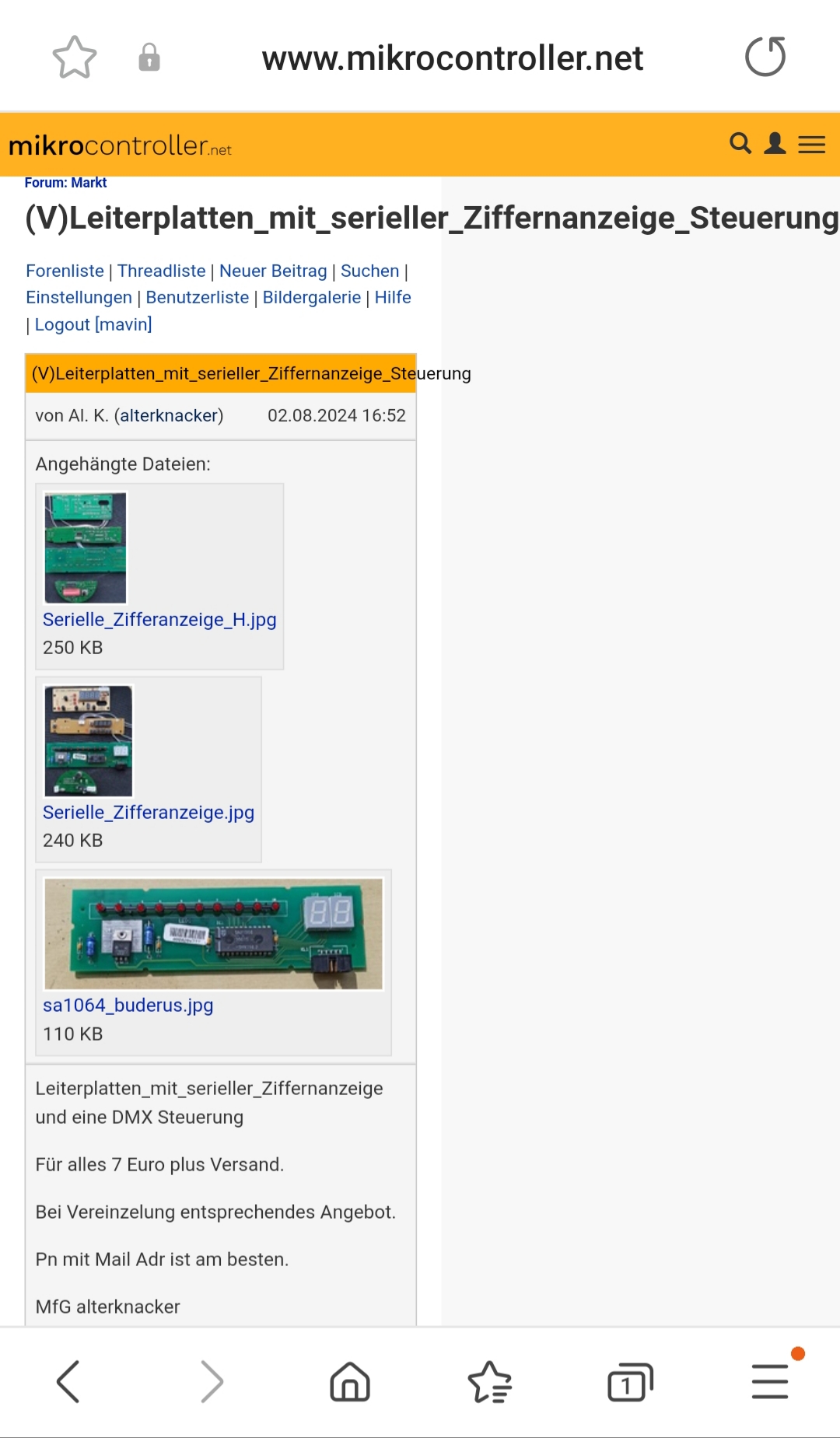Click text 'Bei Vereinzelung entsprechendes Angebot.'
This screenshot has width=840, height=1438.
[x=215, y=1212]
